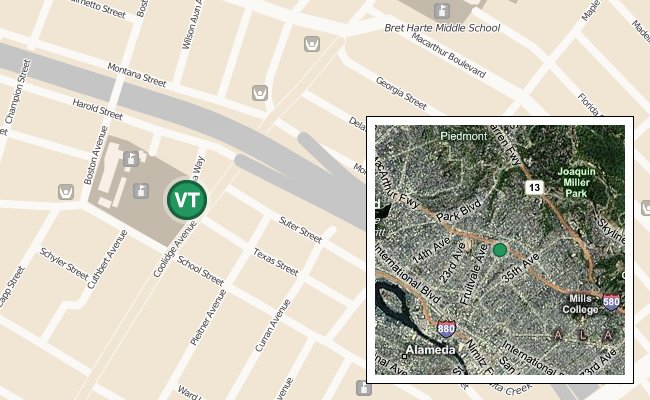This screenshot has height=400, width=650.
Task: Click the shield icon between Montana and Georgia Street
Action: point(260,93)
